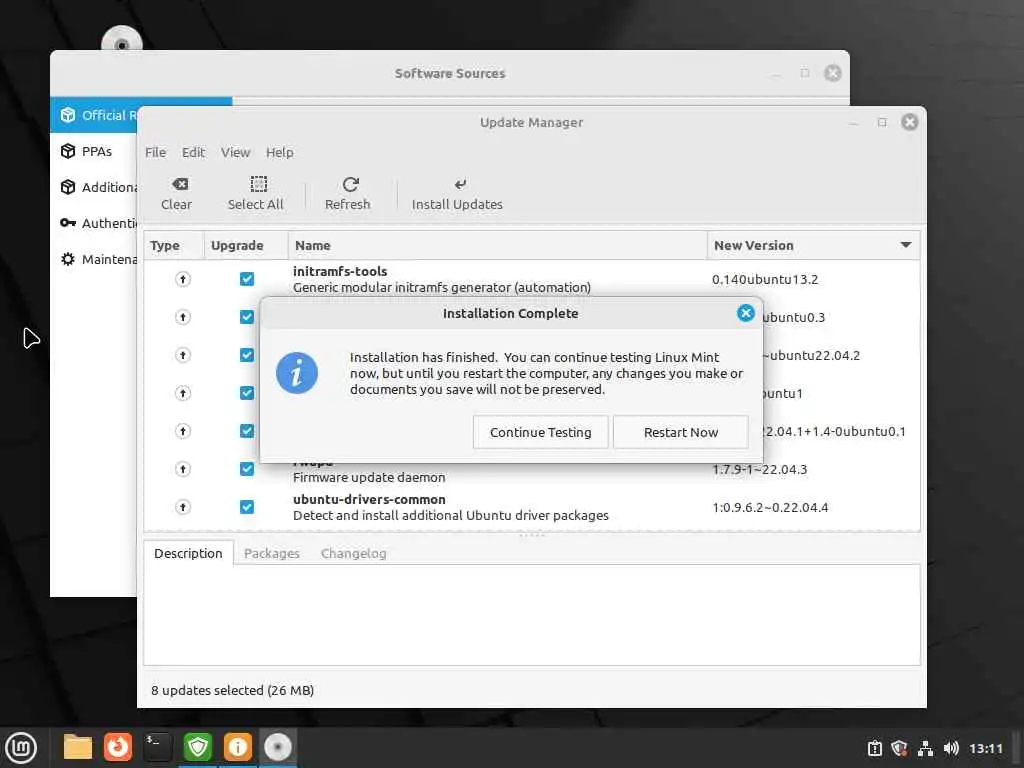Open the Linux Mint menu button
Viewport: 1024px width, 768px height.
[x=21, y=748]
